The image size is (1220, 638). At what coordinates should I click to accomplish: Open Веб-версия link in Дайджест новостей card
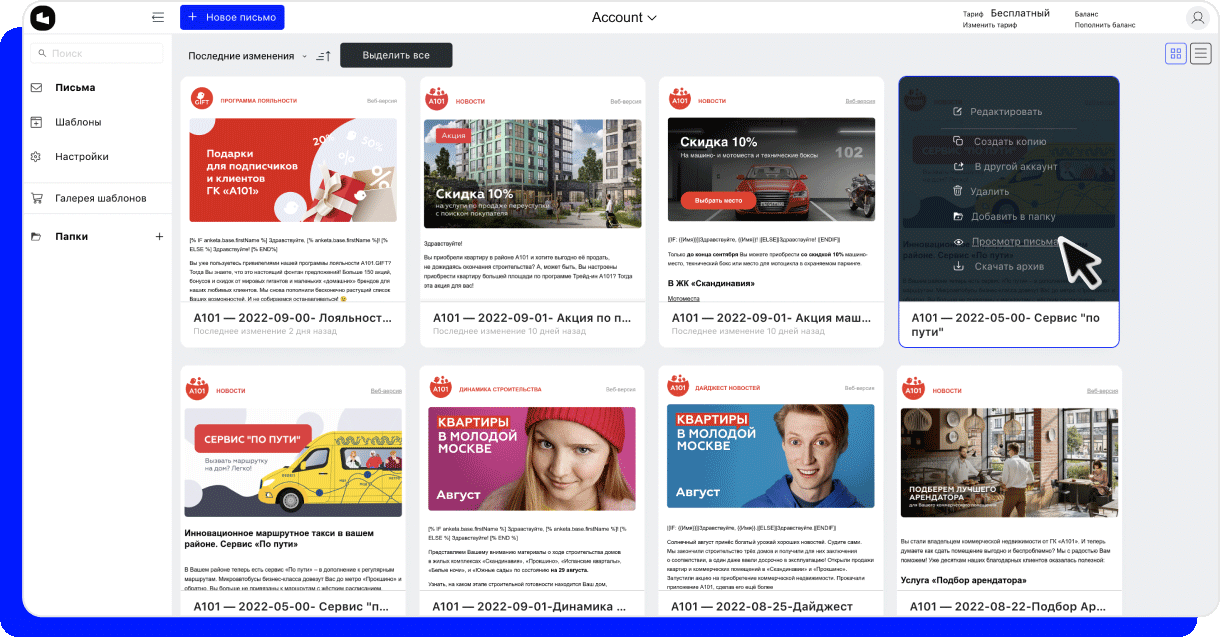click(x=859, y=388)
